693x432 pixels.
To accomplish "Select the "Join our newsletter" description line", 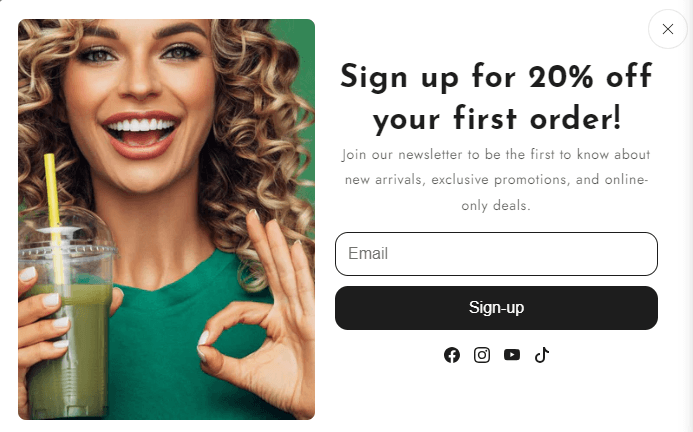I will pyautogui.click(x=496, y=155).
